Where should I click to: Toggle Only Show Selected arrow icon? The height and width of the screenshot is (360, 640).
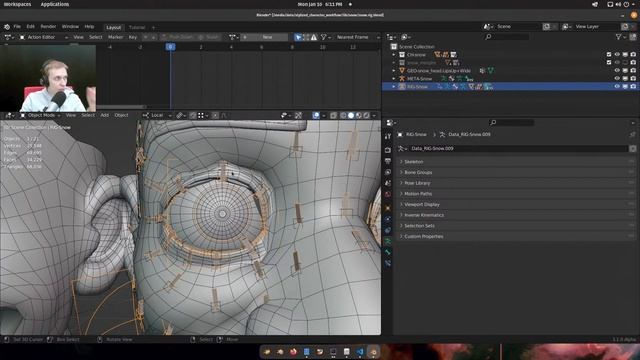coord(298,37)
